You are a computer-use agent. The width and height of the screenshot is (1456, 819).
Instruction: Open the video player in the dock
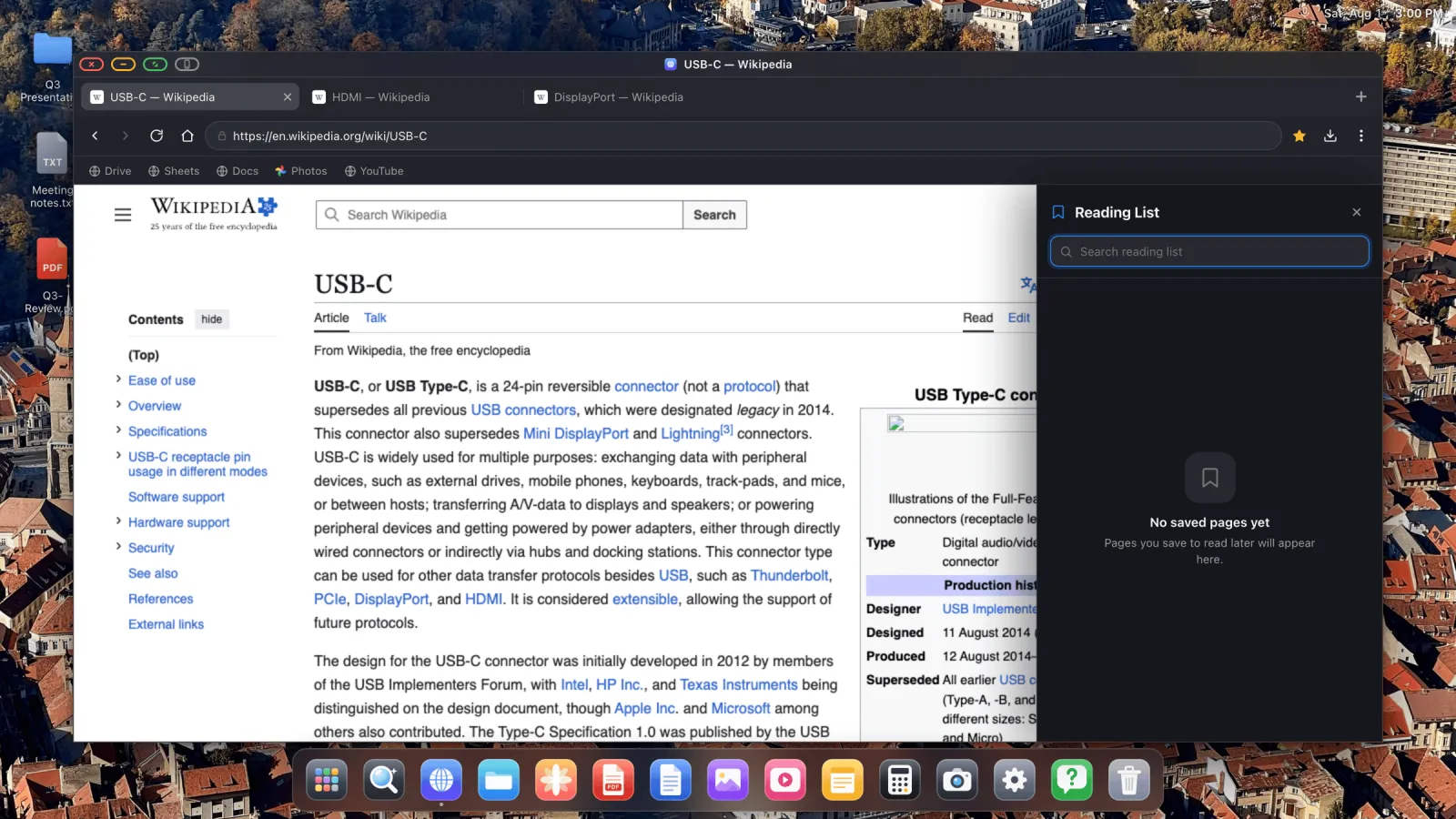785,780
